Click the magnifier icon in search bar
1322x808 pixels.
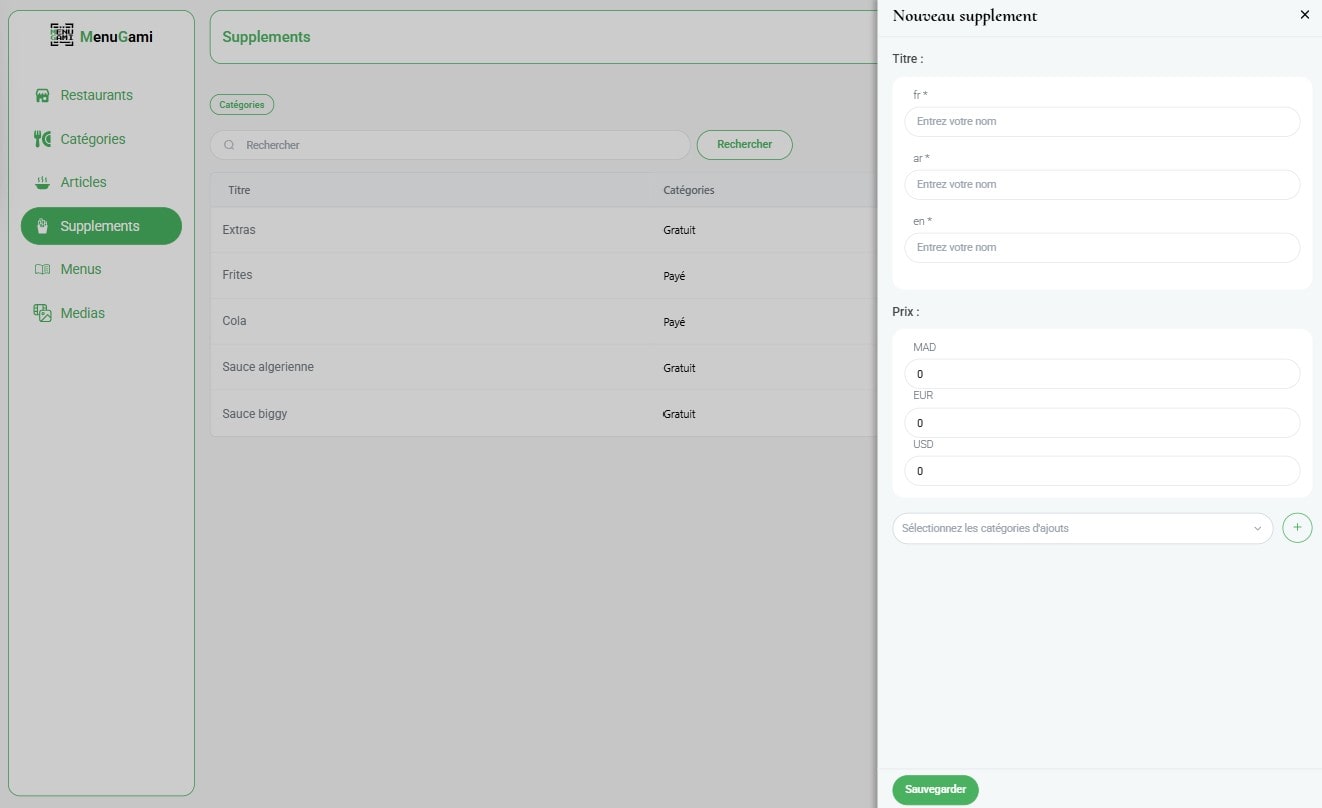[229, 145]
